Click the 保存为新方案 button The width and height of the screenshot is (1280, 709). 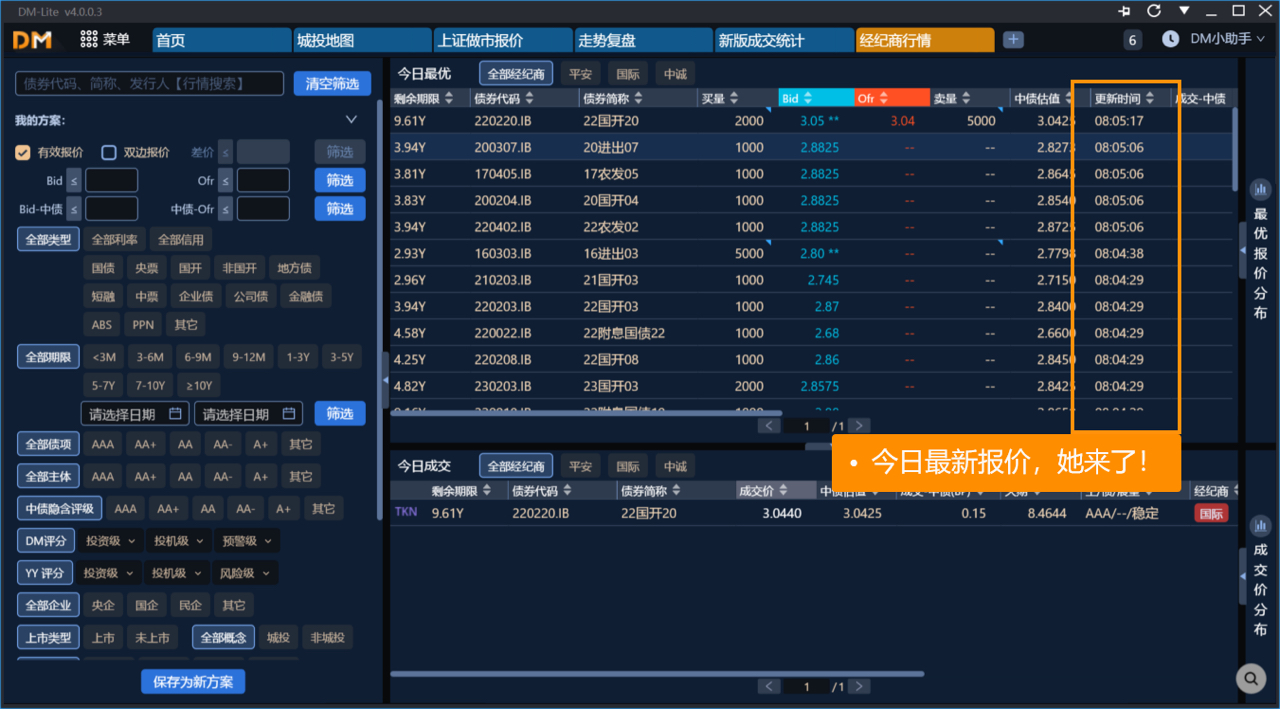click(x=193, y=681)
